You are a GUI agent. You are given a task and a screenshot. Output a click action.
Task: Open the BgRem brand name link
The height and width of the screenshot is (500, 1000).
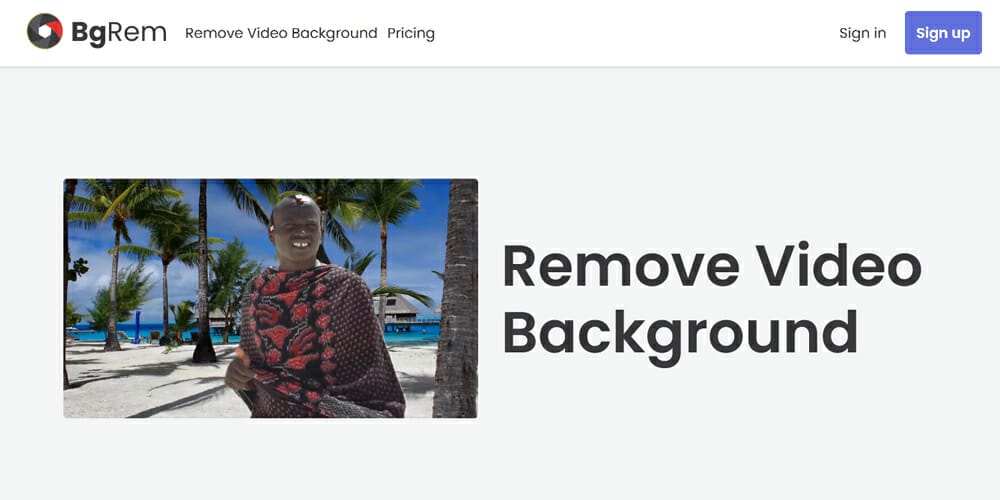click(119, 33)
